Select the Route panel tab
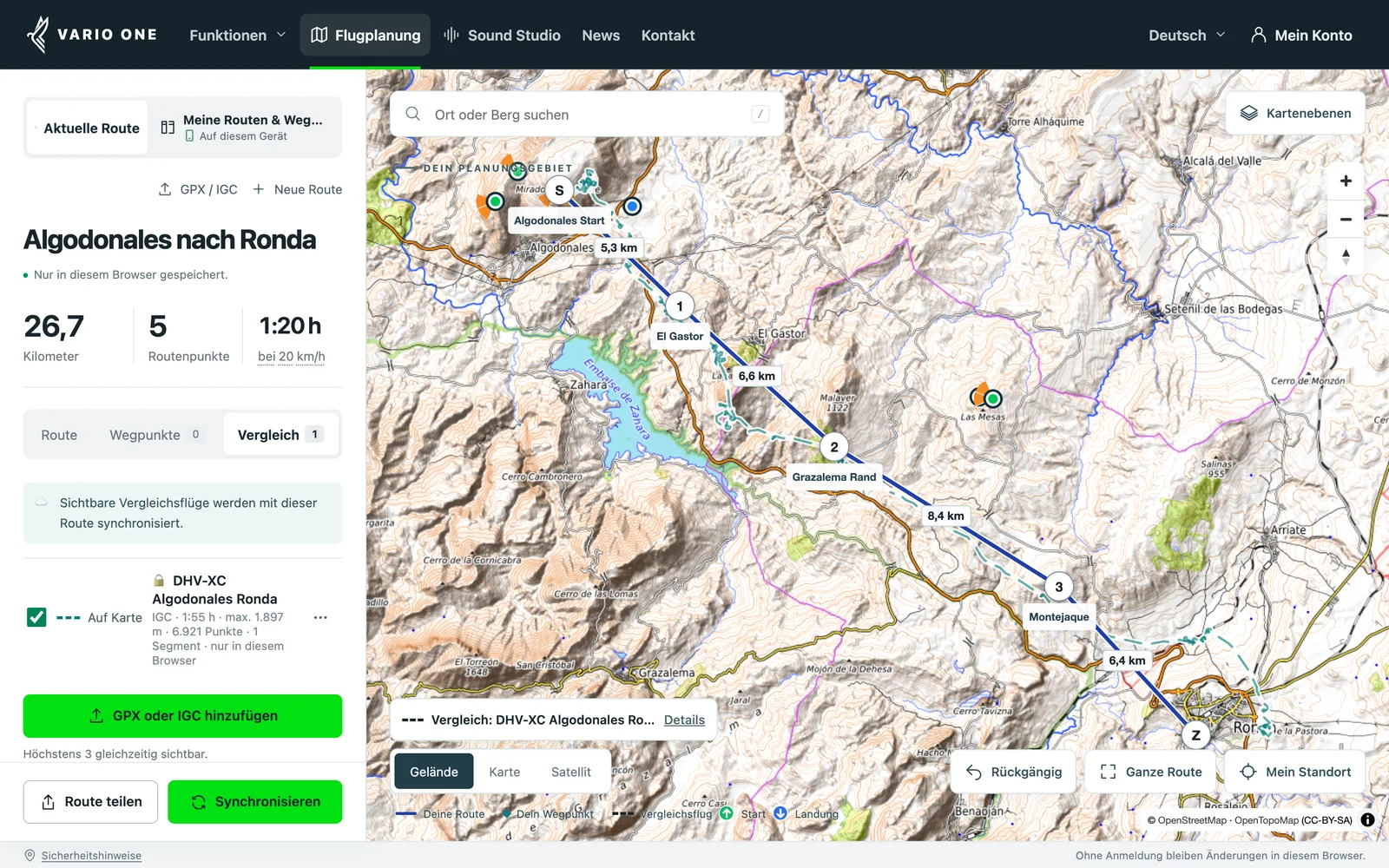The image size is (1389, 868). pos(59,435)
